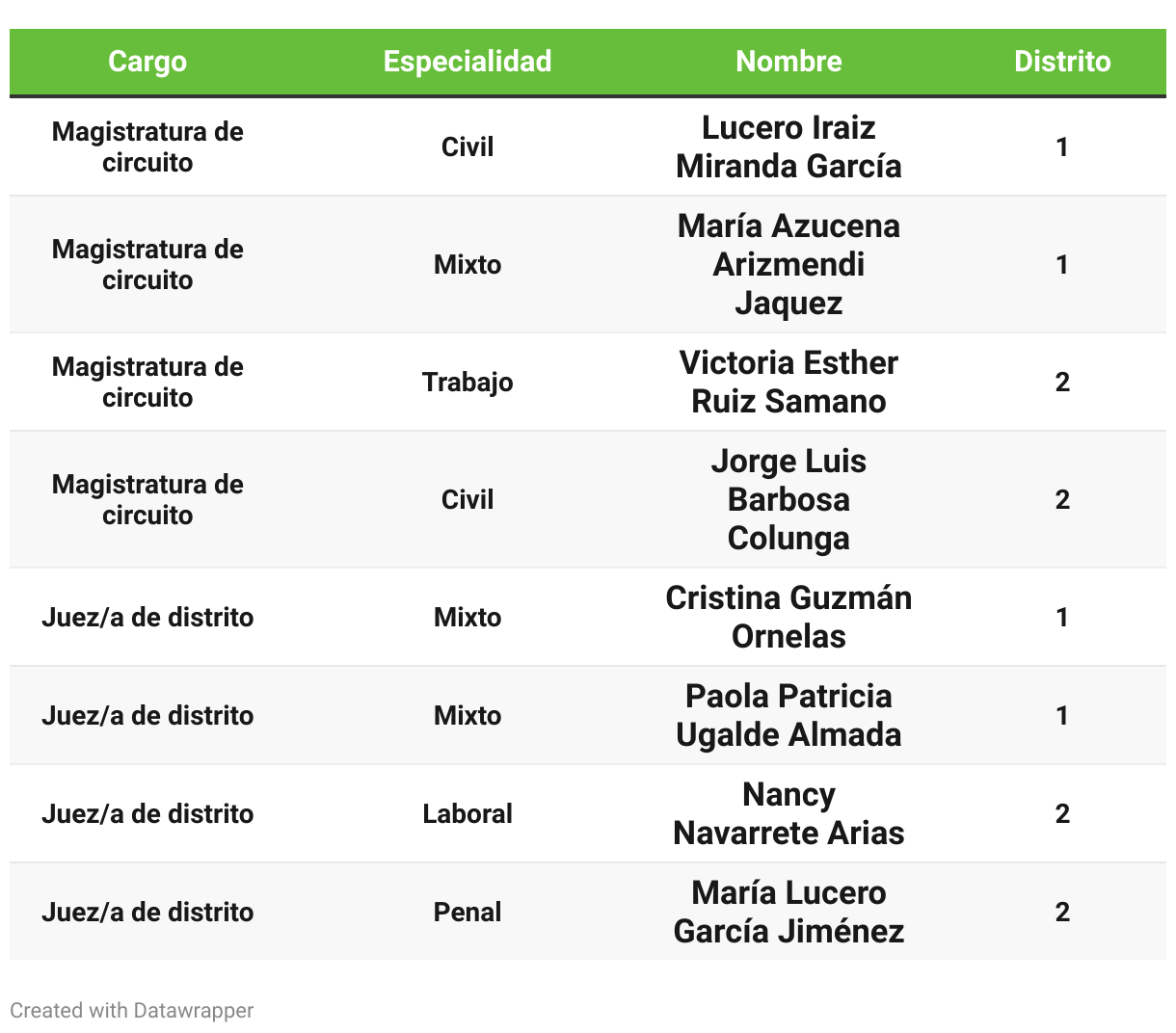Open the Created with Datawrapper link
The image size is (1176, 1033).
coord(132,1010)
